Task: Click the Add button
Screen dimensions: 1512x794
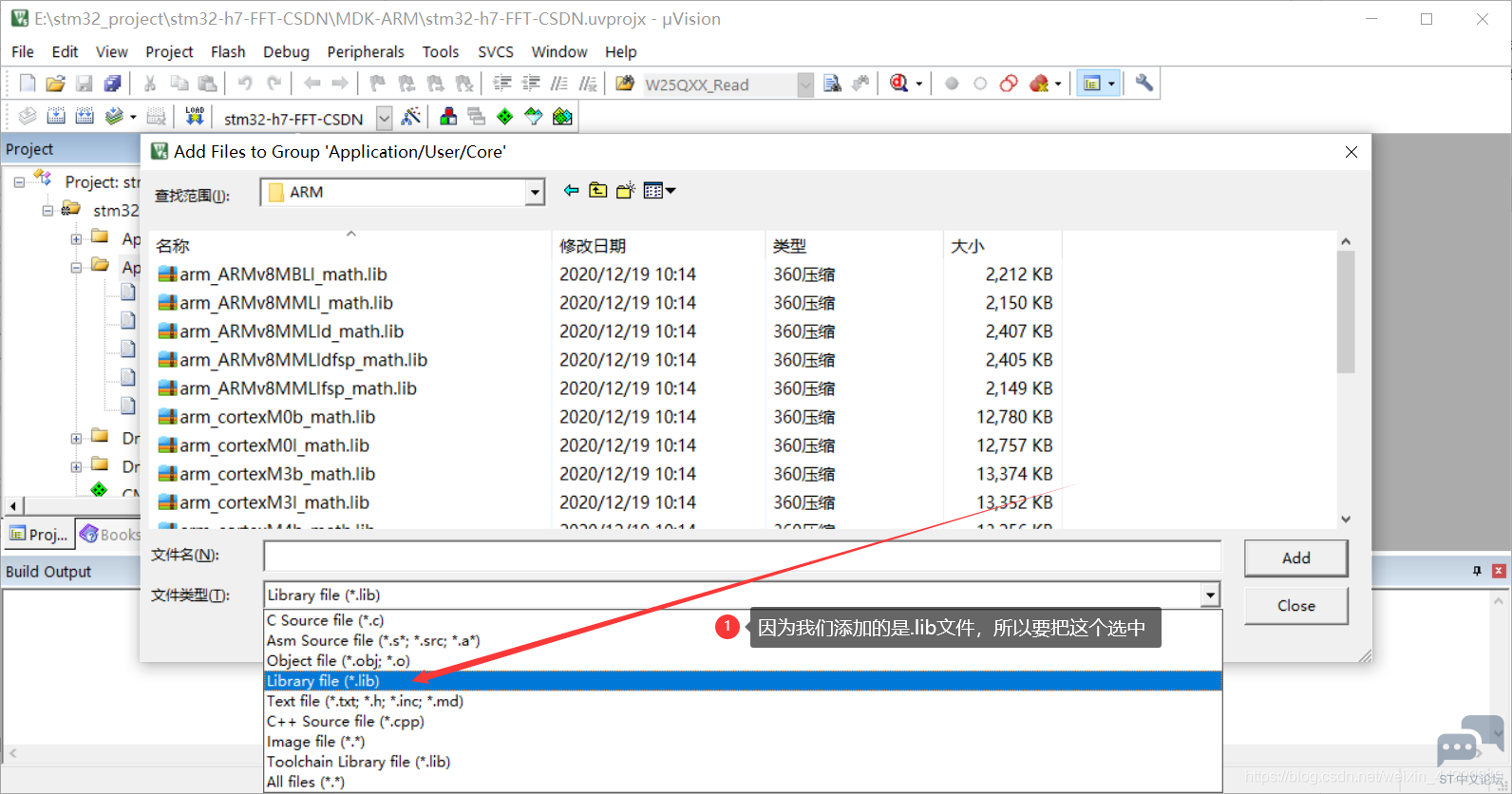Action: tap(1295, 558)
